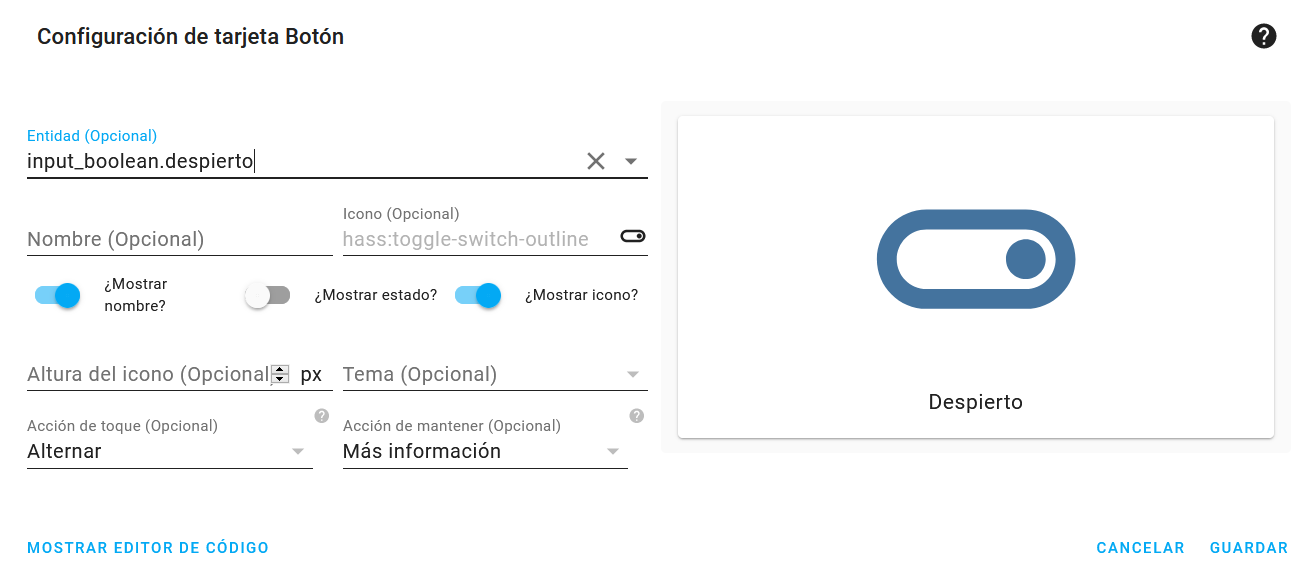This screenshot has height=573, width=1302.
Task: Open the Acción de toque Alternar dropdown
Action: click(x=170, y=451)
